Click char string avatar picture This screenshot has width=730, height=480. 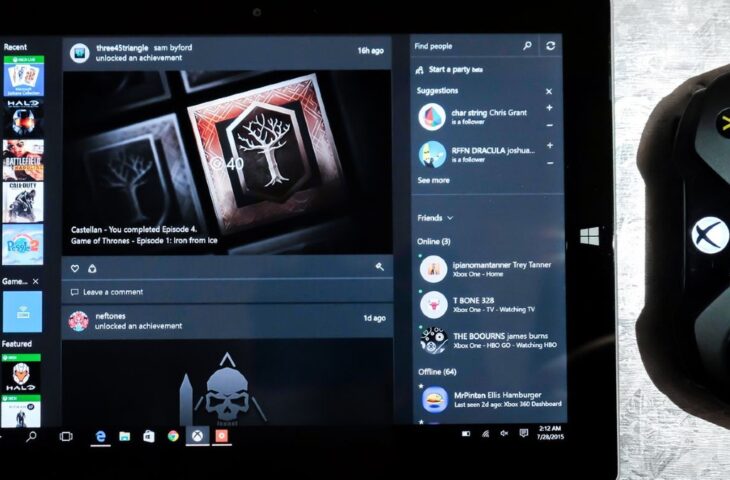432,116
